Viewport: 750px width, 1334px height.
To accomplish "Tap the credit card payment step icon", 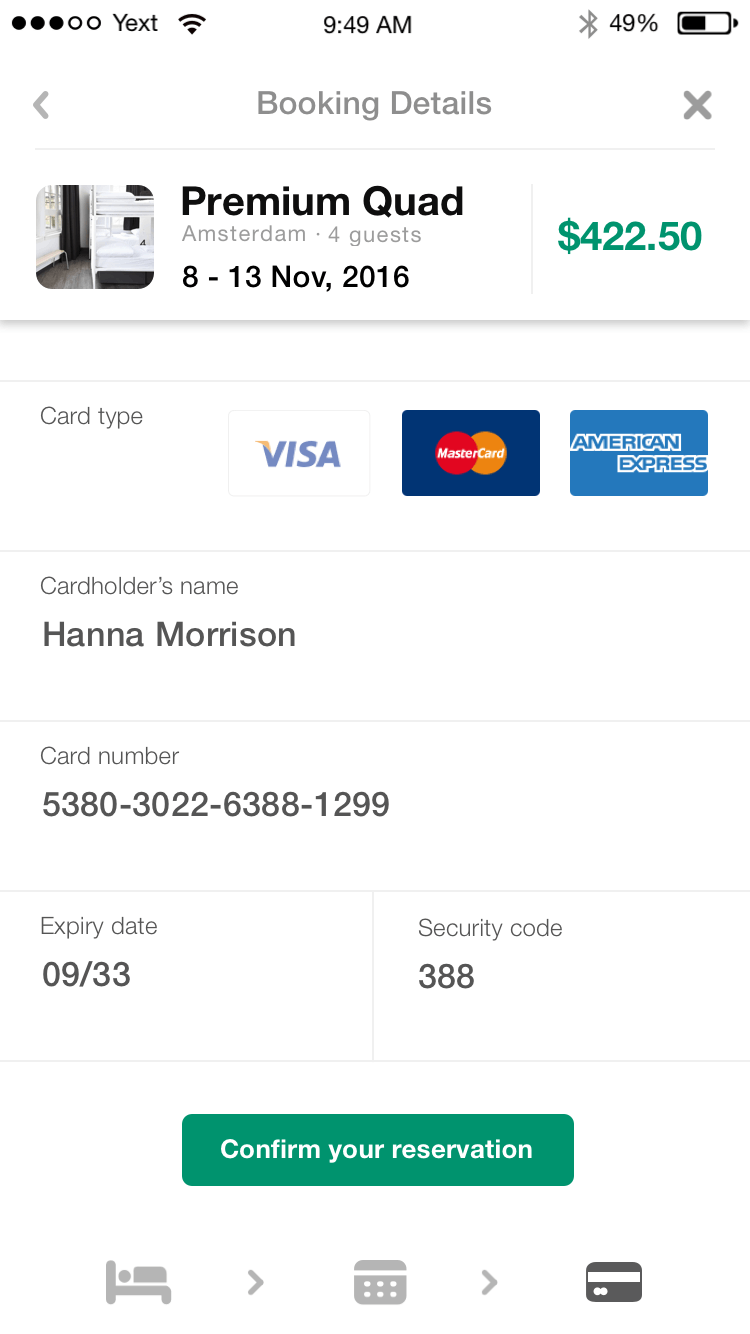I will (613, 1282).
